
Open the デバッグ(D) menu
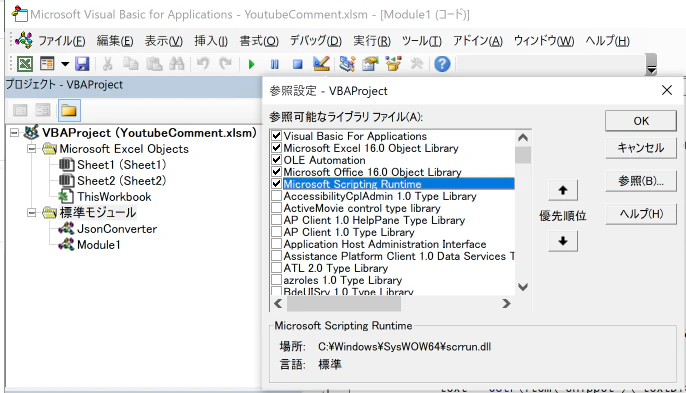316,41
